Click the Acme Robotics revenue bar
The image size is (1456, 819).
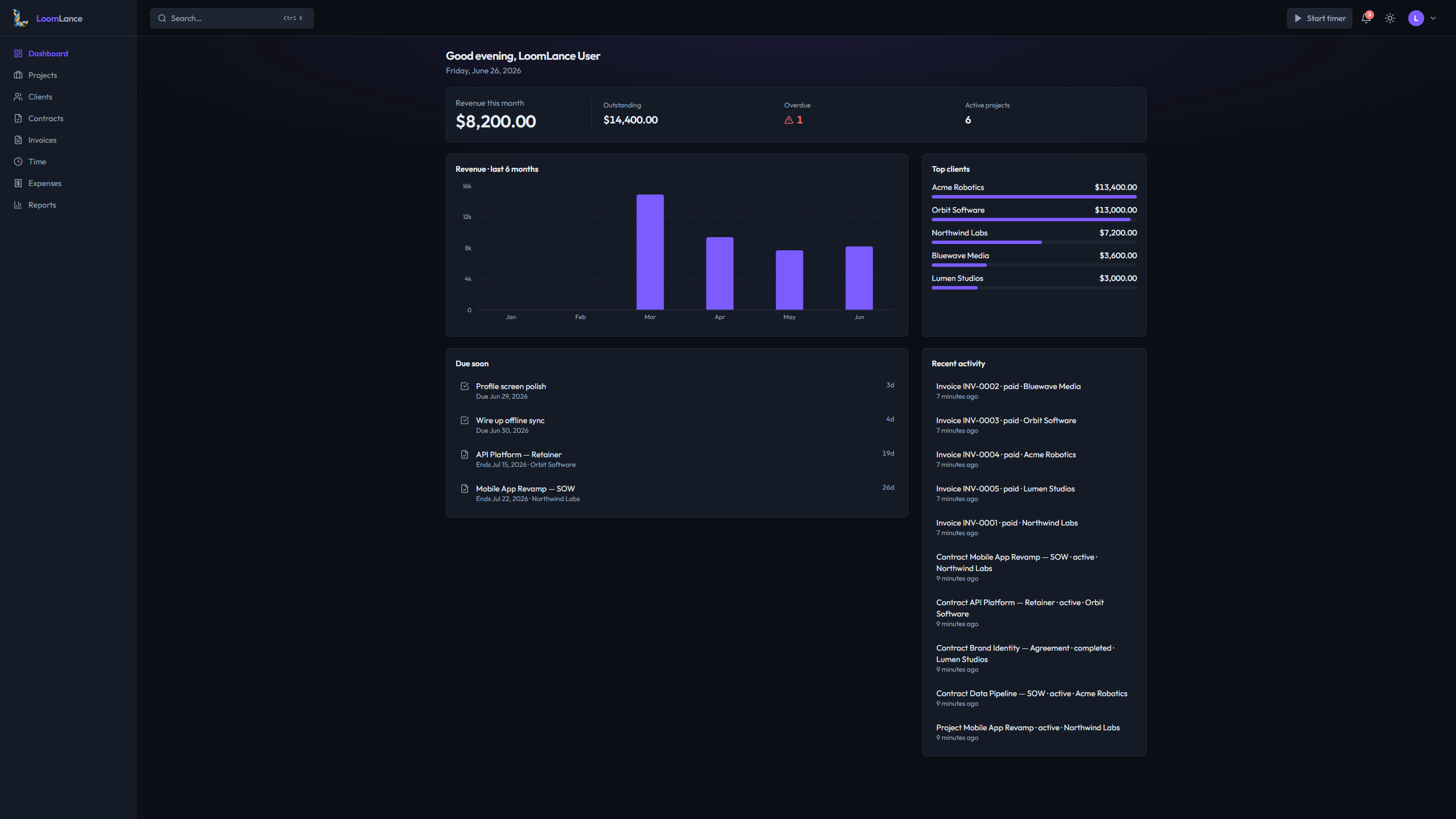(x=1034, y=197)
